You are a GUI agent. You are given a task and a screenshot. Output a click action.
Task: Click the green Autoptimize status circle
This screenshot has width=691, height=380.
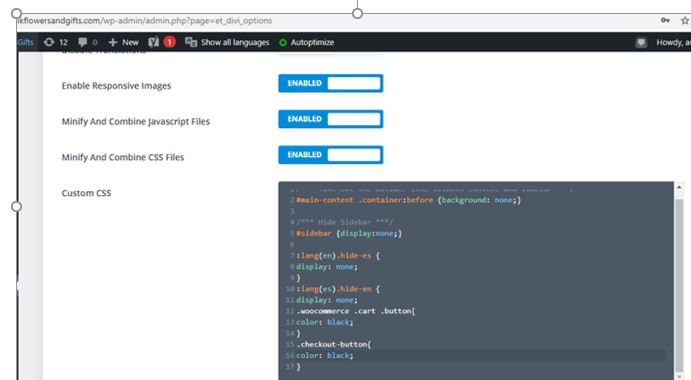[x=283, y=43]
